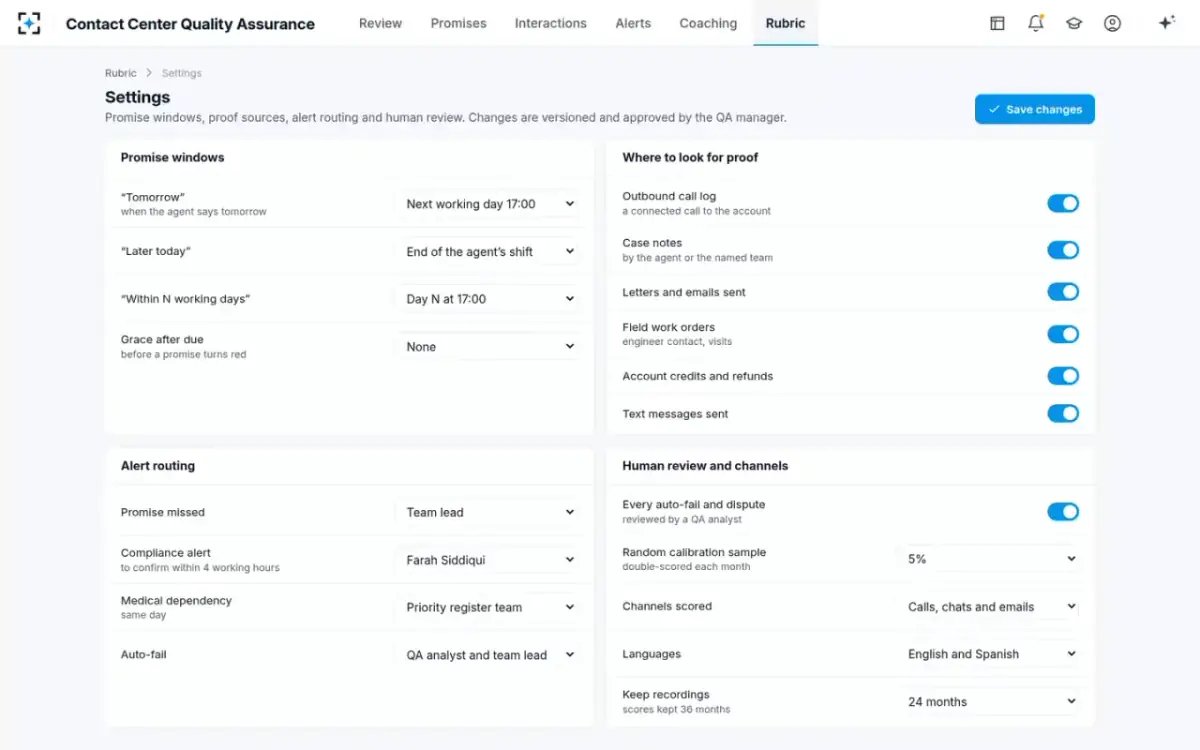The image size is (1200, 750).
Task: Open the graduation cap training icon
Action: point(1074,23)
